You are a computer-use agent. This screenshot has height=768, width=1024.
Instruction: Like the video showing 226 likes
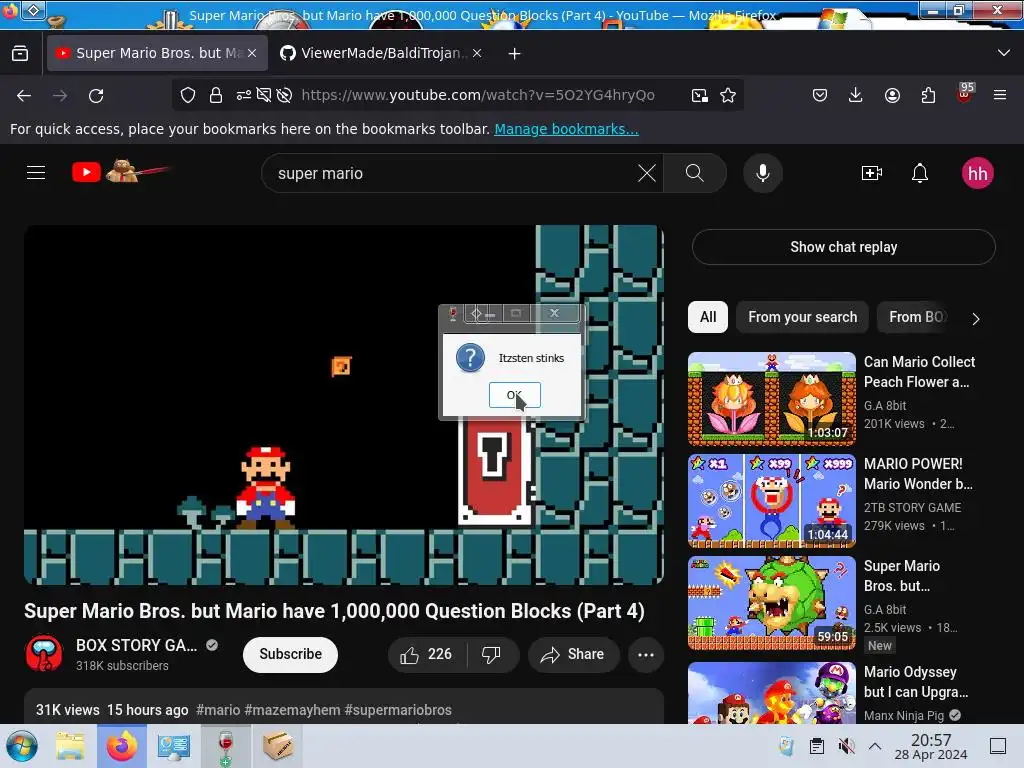(427, 654)
